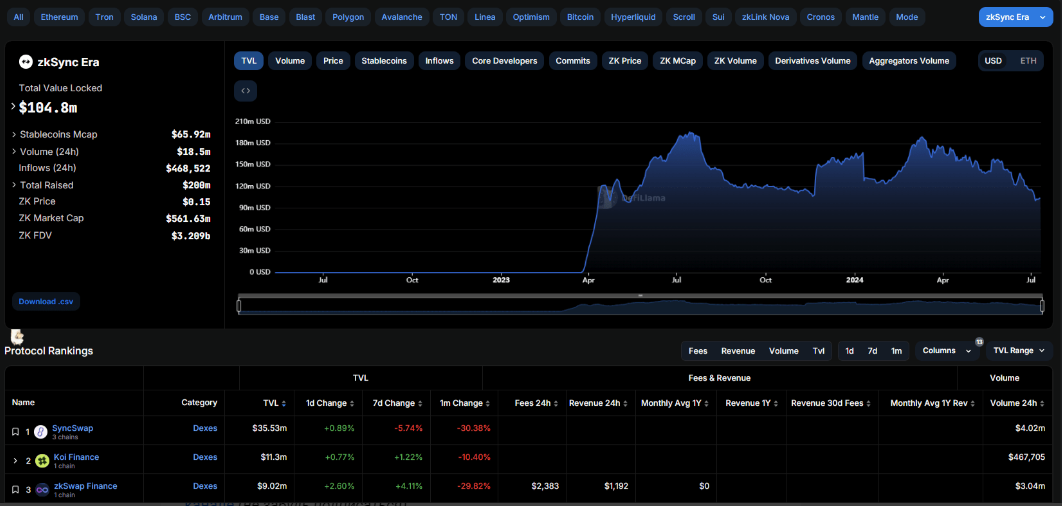
Task: Open the zkSwap Finance Dexes category link
Action: pyautogui.click(x=205, y=486)
